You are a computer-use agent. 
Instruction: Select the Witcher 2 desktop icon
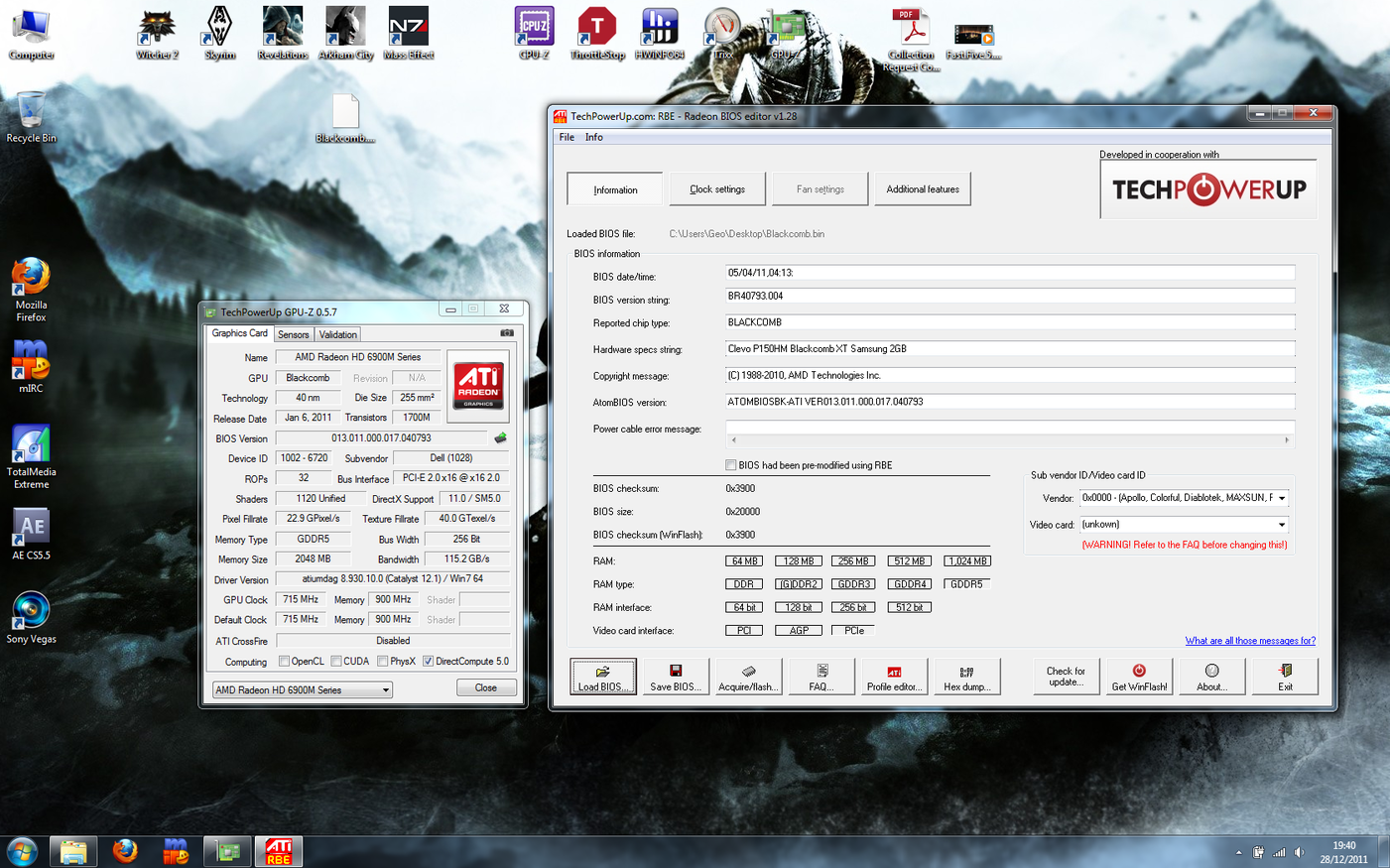(157, 33)
